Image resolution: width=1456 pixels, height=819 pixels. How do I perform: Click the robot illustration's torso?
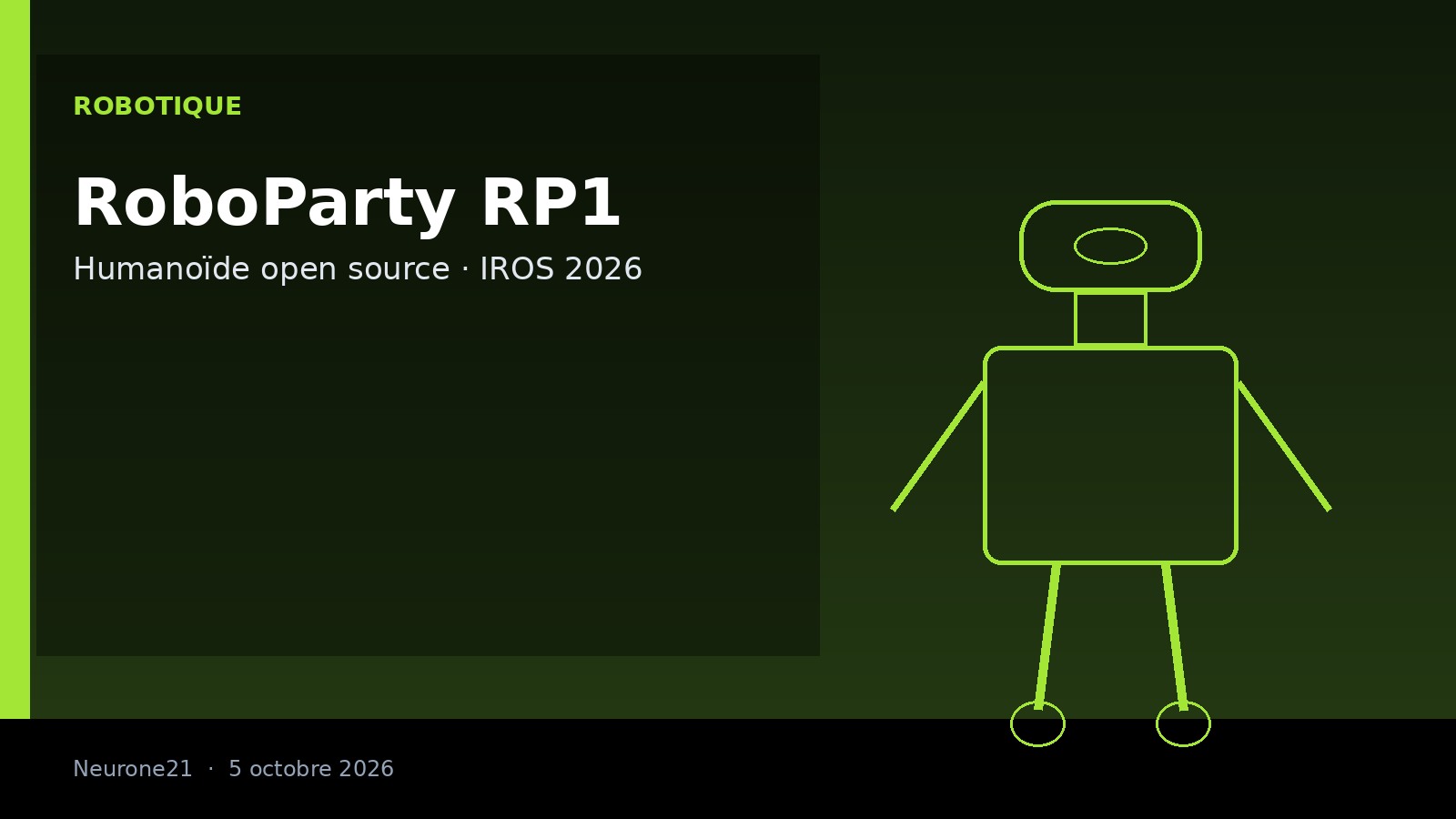click(1110, 455)
